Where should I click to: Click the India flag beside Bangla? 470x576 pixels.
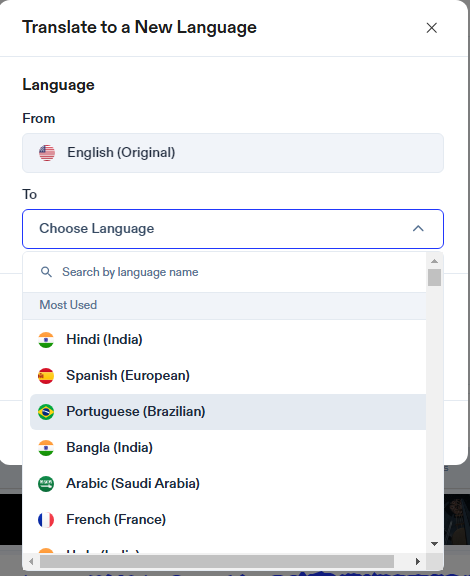46,448
